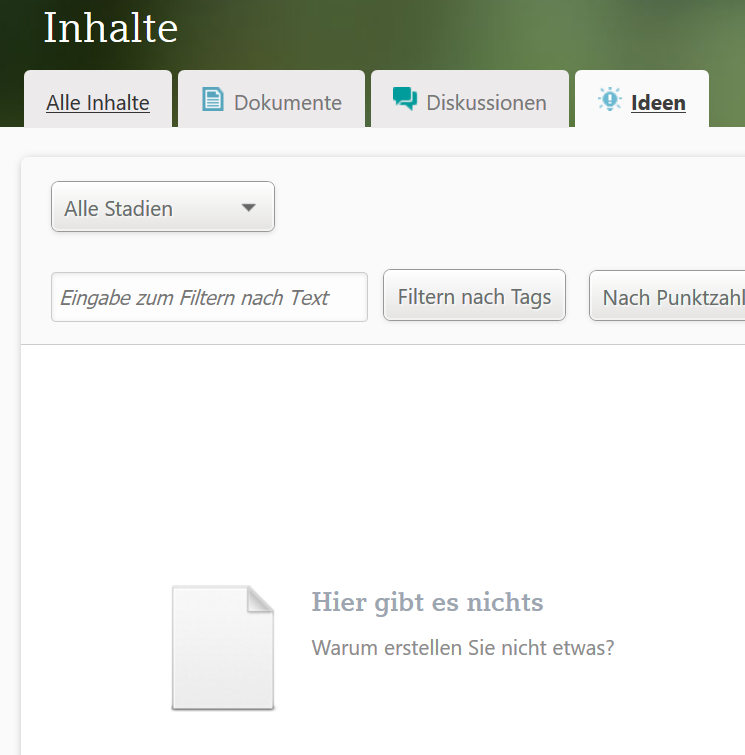Focus the text filter input field

click(209, 297)
